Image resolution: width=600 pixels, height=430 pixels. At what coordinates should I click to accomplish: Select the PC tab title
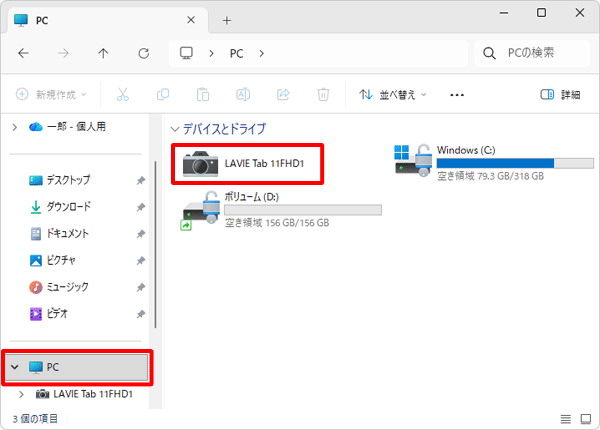pos(42,20)
